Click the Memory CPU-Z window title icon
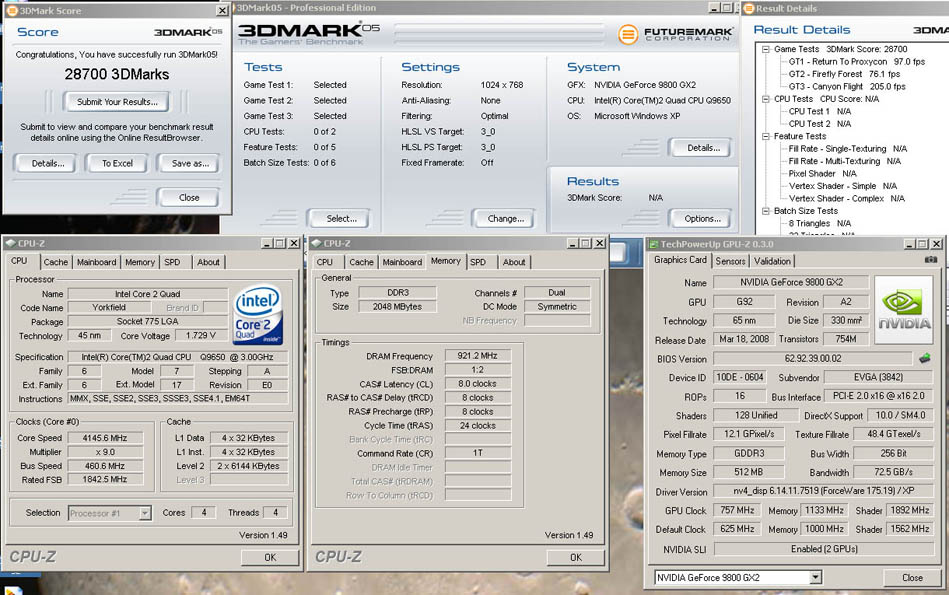The image size is (949, 595). (316, 243)
